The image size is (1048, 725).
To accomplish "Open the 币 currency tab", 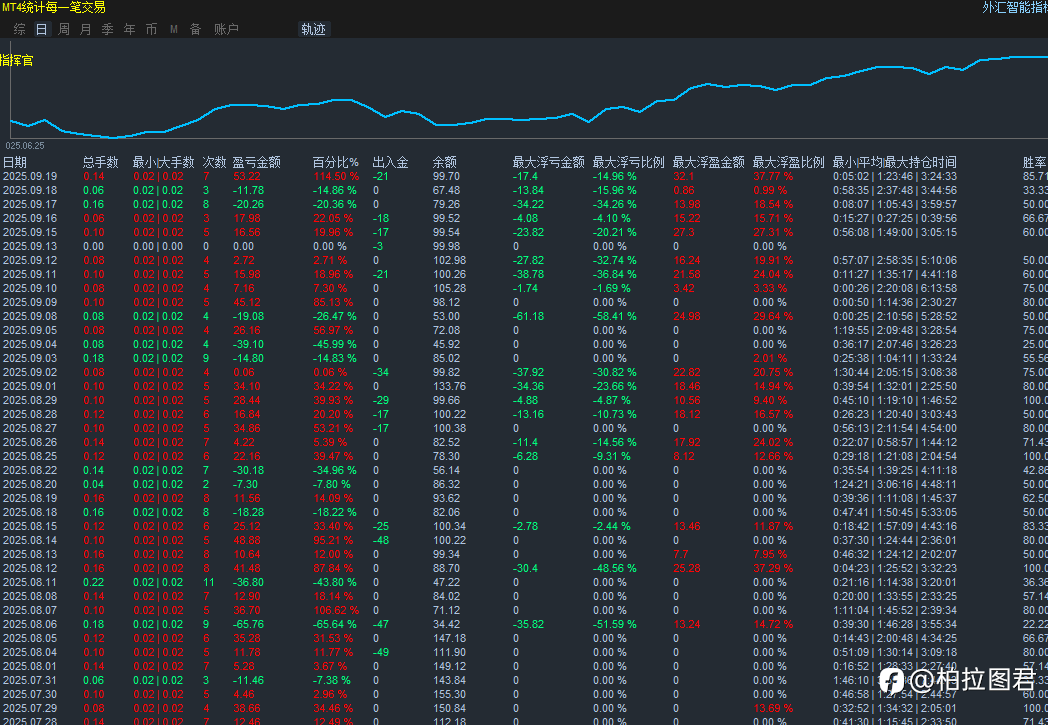I will pyautogui.click(x=151, y=29).
